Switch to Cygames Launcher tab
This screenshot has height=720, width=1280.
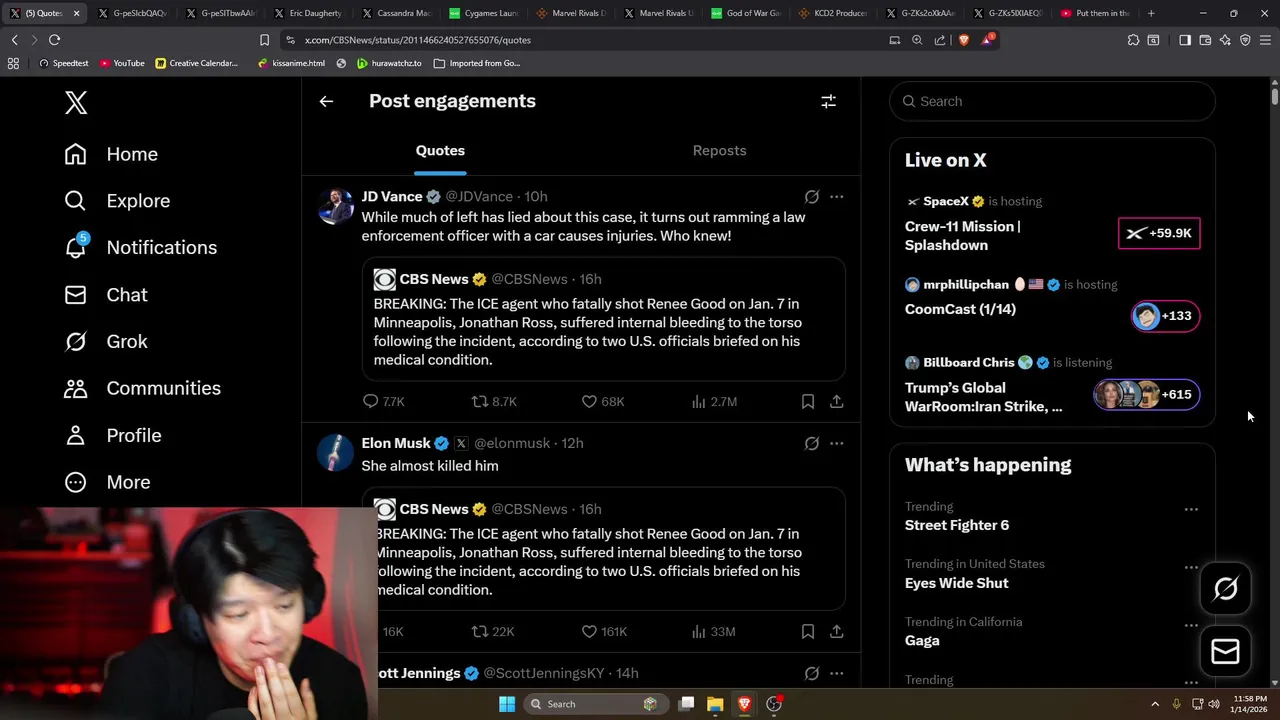tap(483, 13)
